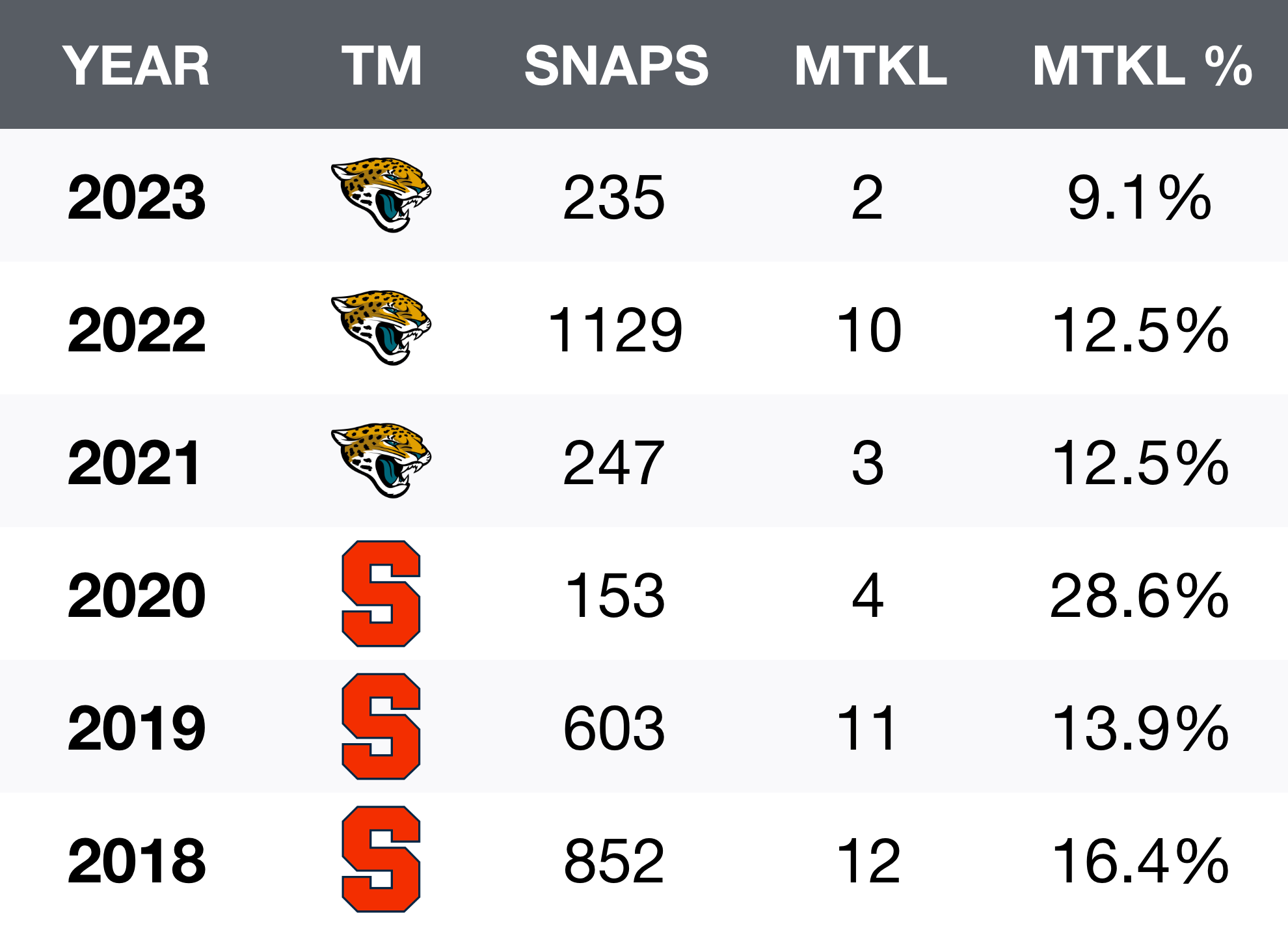The width and height of the screenshot is (1288, 926).
Task: Click the MTKL % column header
Action: pyautogui.click(x=1142, y=66)
